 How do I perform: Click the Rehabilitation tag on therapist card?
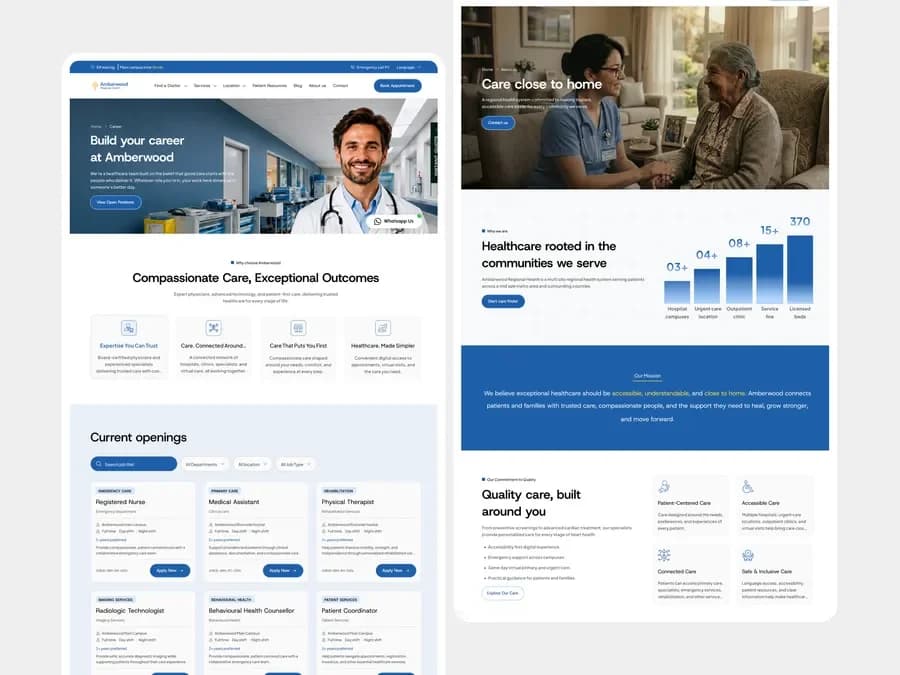(x=339, y=491)
